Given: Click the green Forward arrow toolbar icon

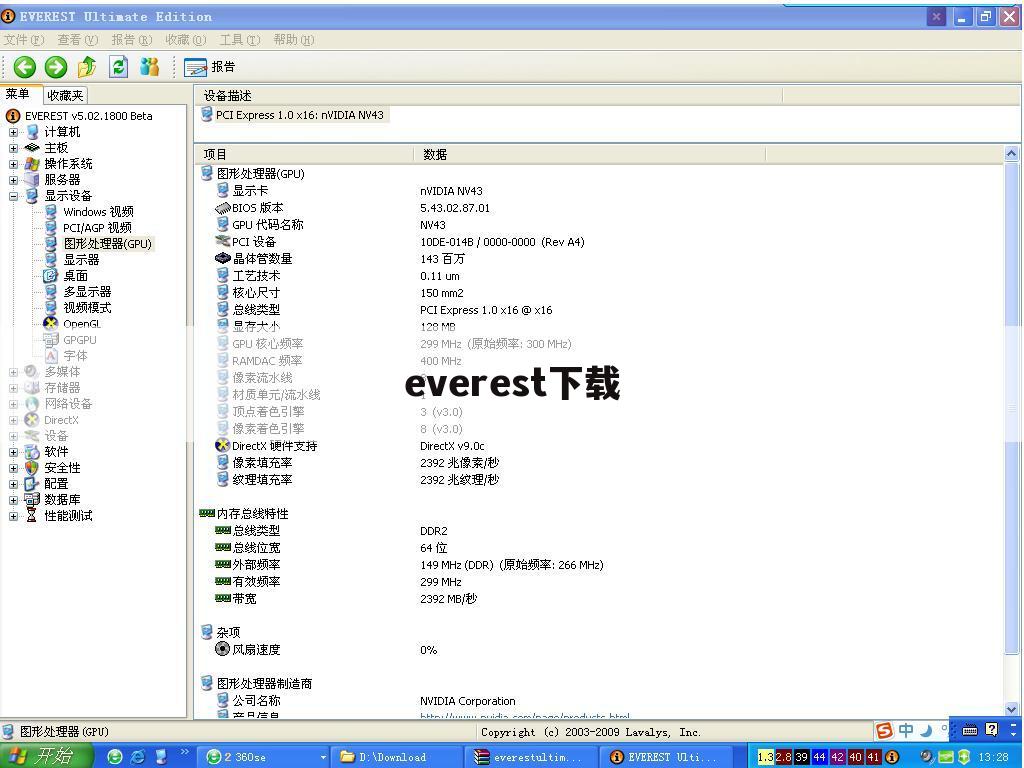Looking at the screenshot, I should (56, 67).
